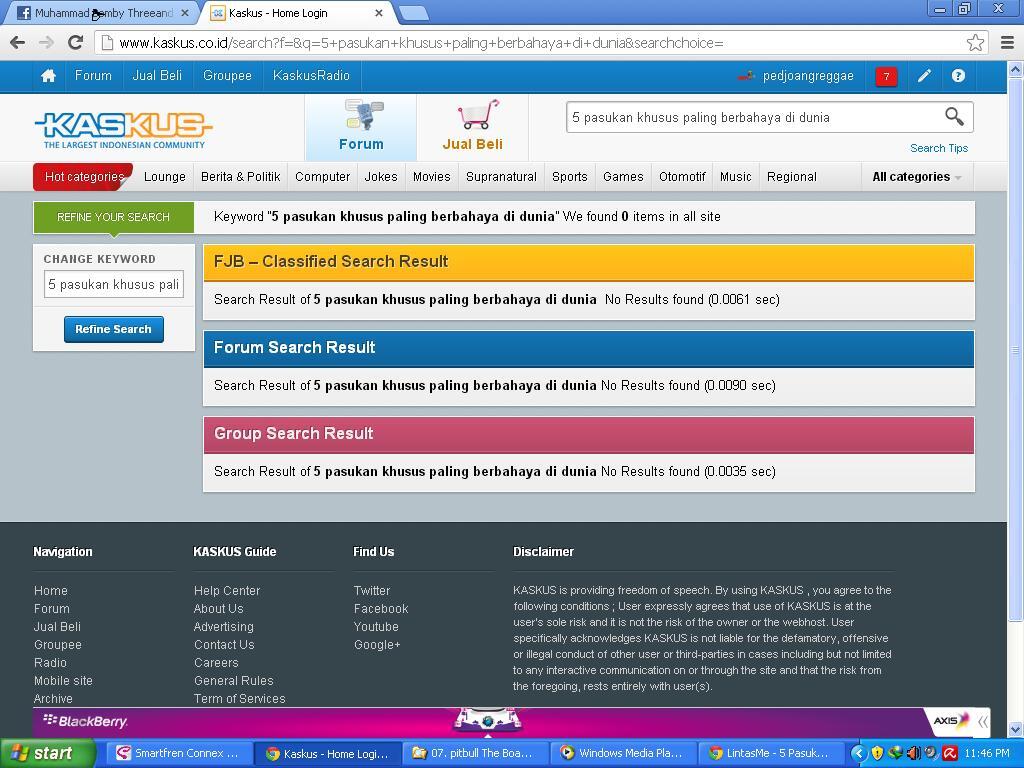
Task: Open the Windows start button
Action: (47, 753)
